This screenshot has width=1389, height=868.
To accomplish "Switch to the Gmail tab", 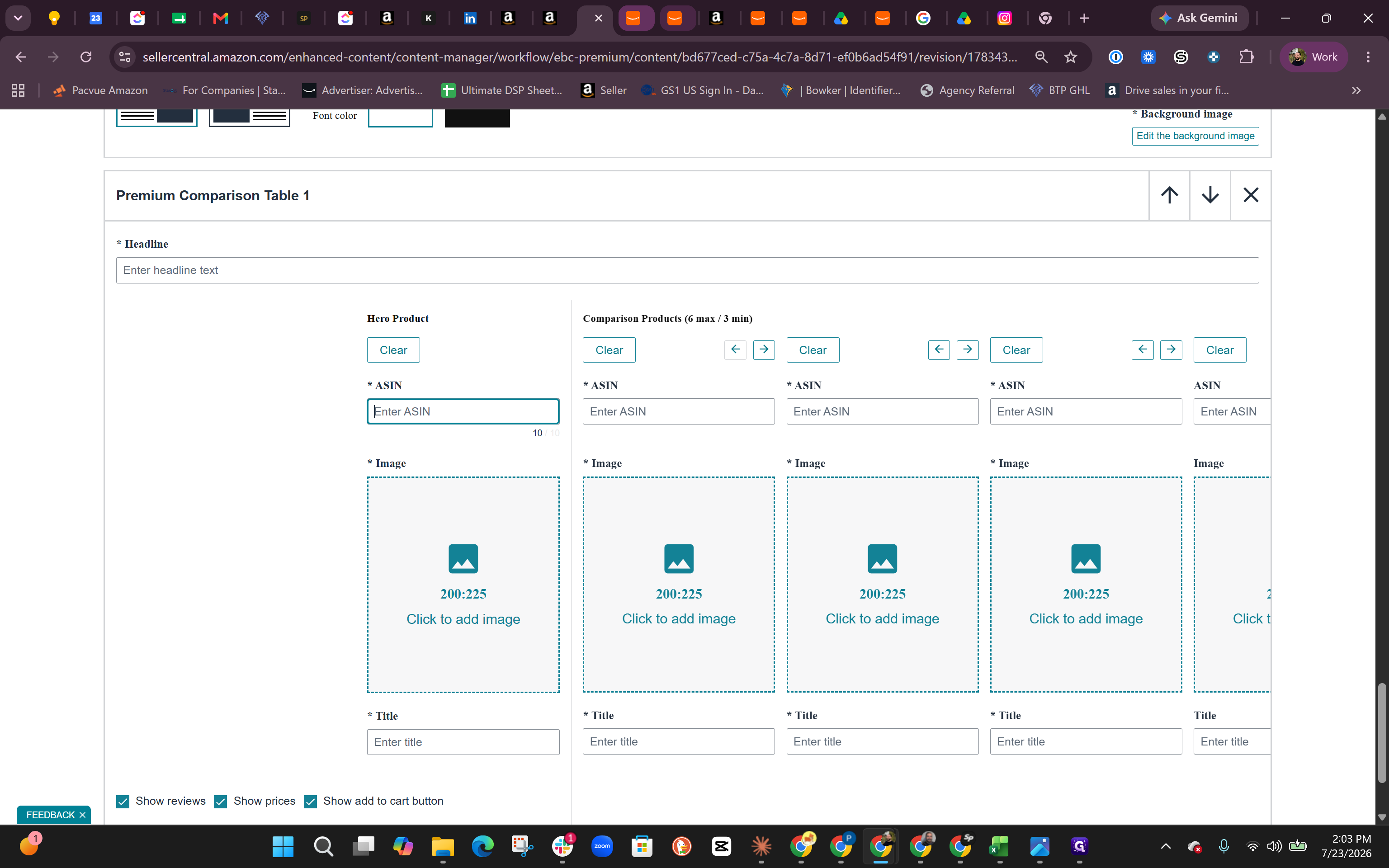I will click(220, 19).
